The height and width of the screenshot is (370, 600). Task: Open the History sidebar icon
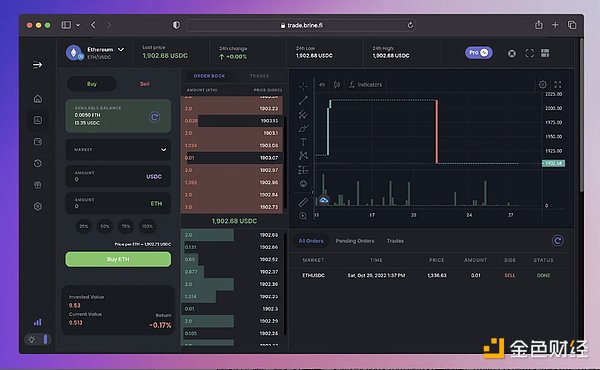pos(38,163)
